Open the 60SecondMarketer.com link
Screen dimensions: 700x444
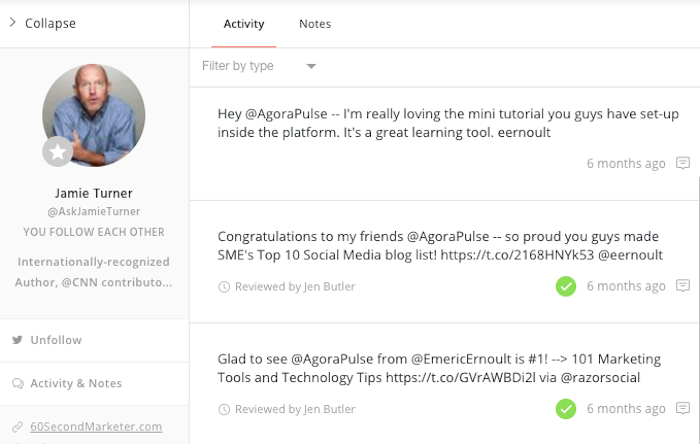[96, 427]
